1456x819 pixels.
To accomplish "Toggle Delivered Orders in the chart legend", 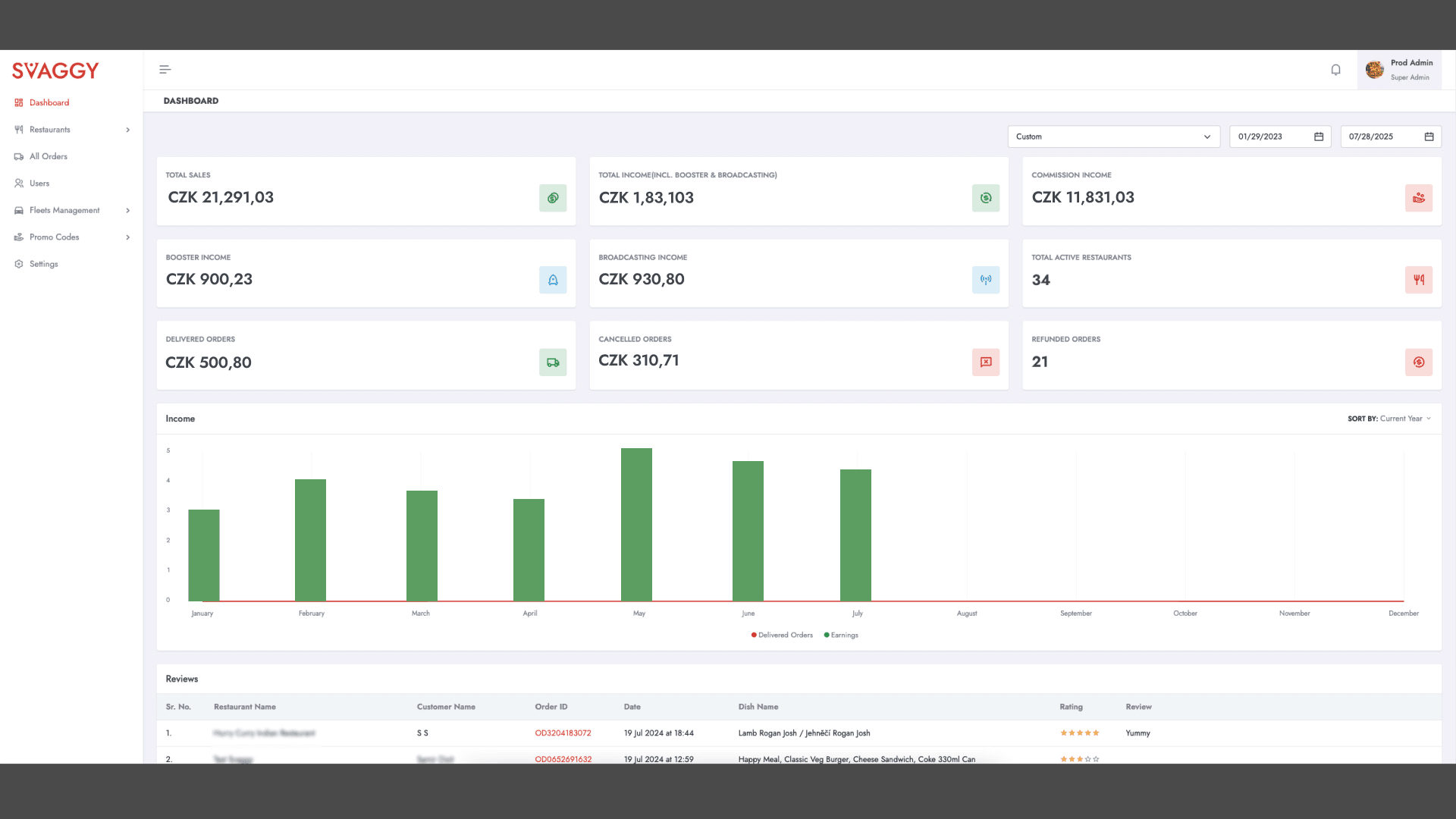I will [x=781, y=635].
